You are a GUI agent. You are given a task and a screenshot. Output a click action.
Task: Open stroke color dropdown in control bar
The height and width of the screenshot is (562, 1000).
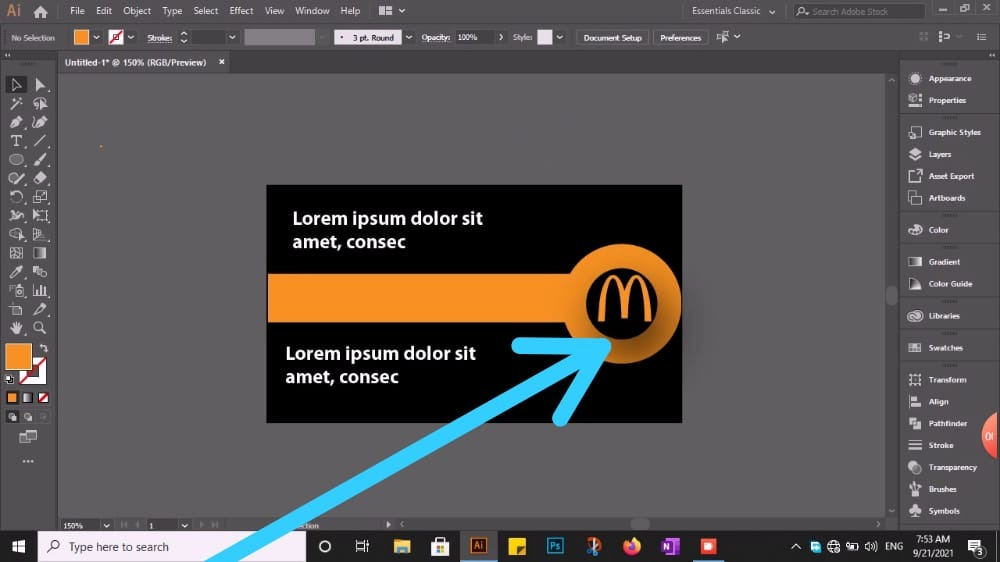[131, 37]
